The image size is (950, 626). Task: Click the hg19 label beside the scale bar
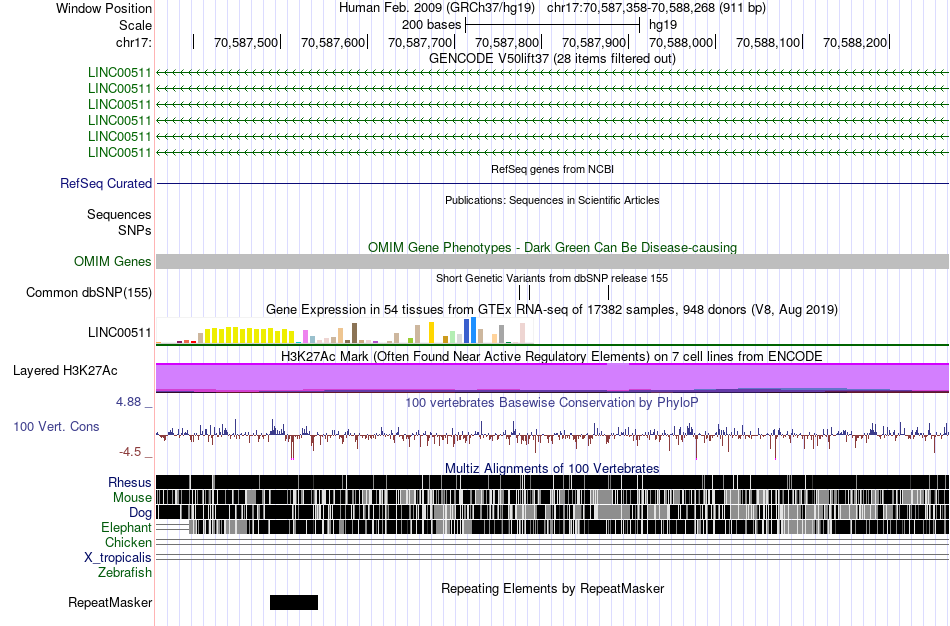(x=663, y=25)
